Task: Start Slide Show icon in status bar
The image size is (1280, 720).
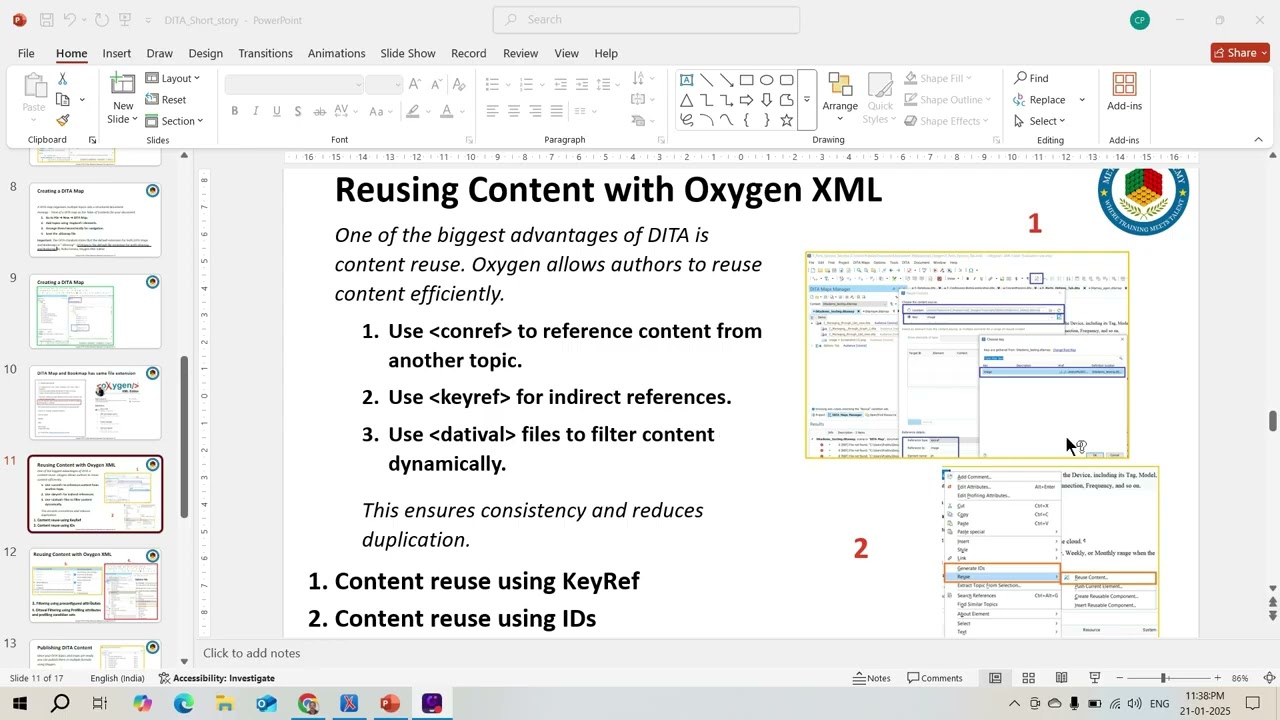Action: coord(1095,678)
